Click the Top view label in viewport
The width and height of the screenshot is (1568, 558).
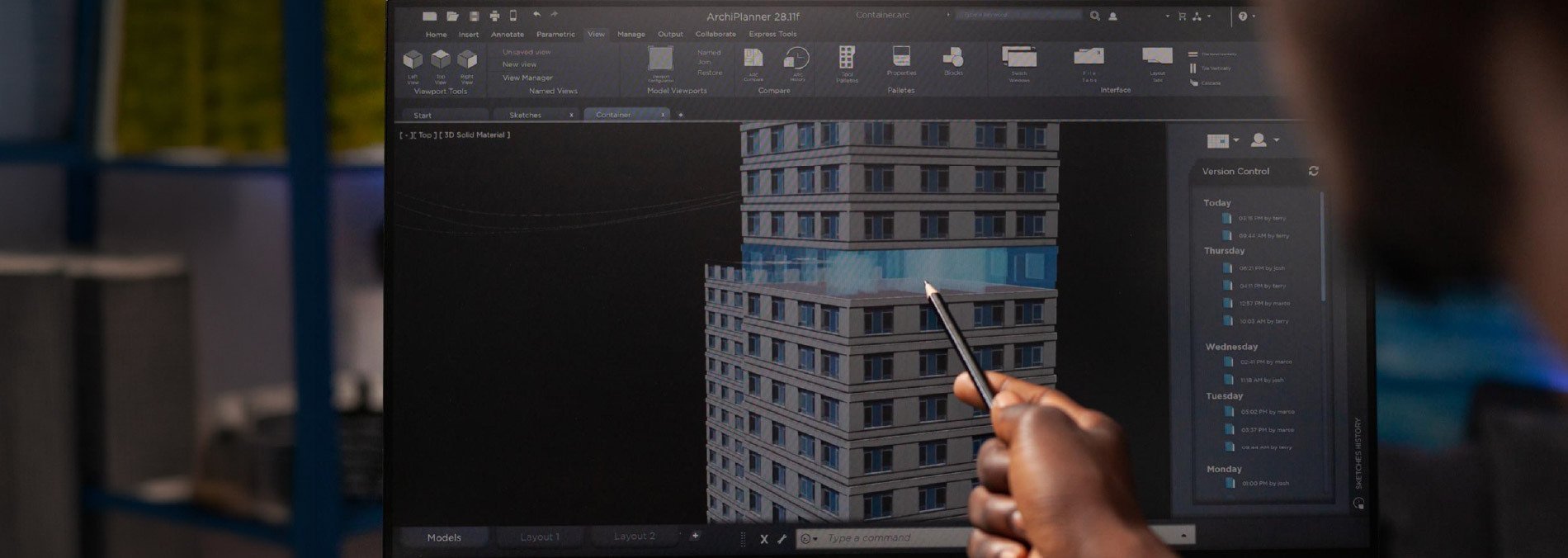[424, 135]
